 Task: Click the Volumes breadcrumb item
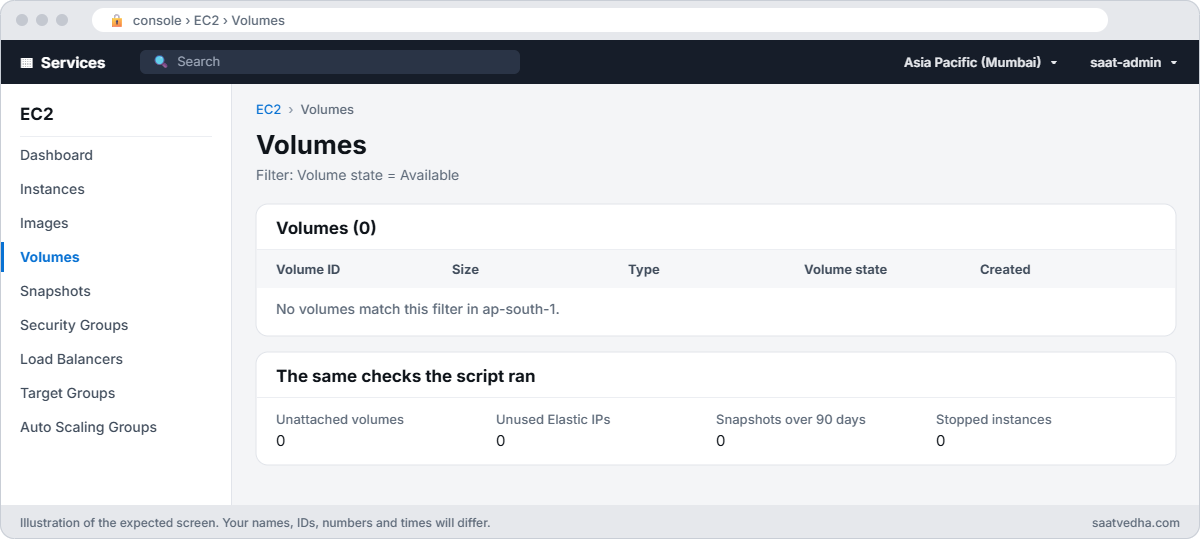point(327,109)
